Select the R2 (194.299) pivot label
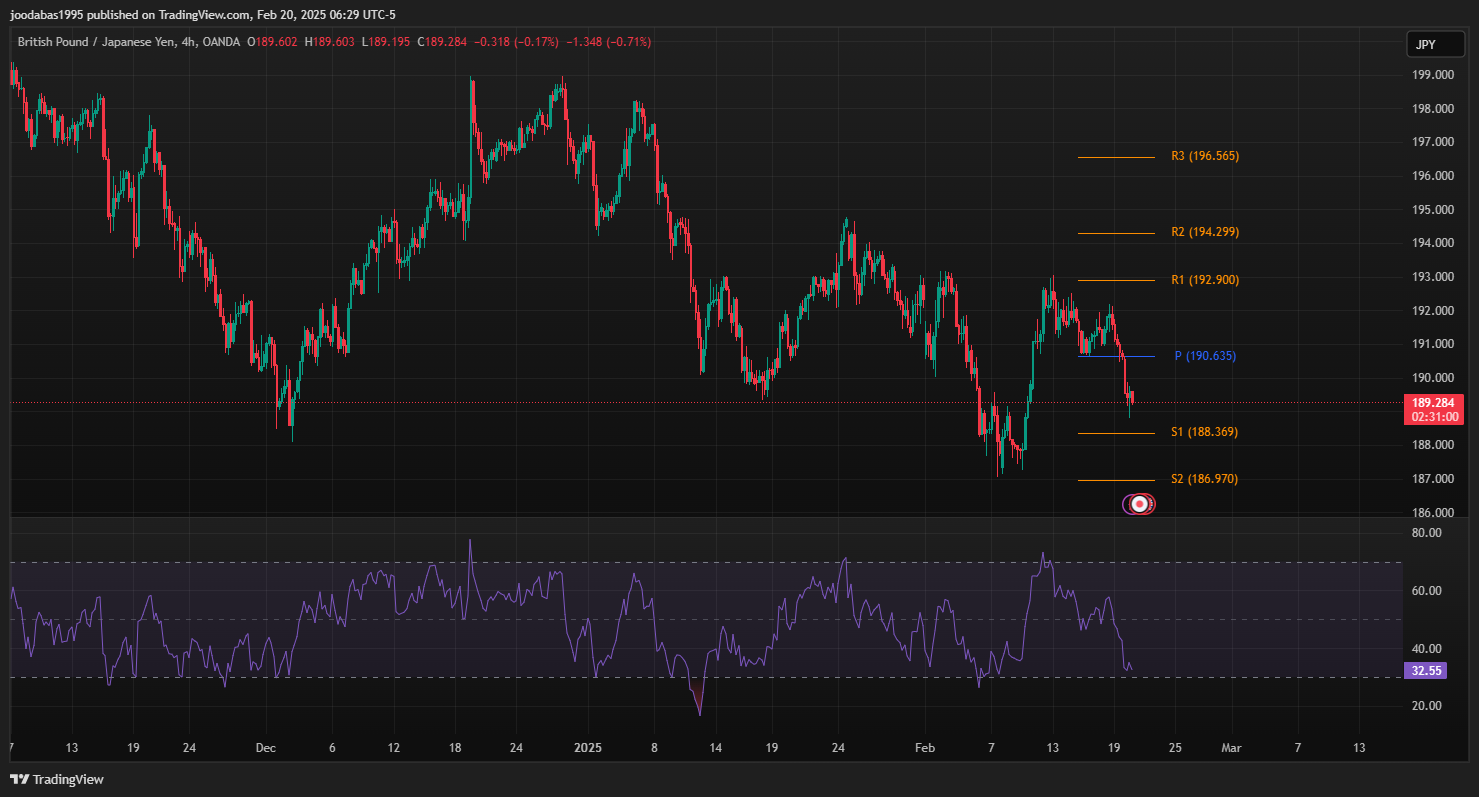1479x797 pixels. 1204,232
